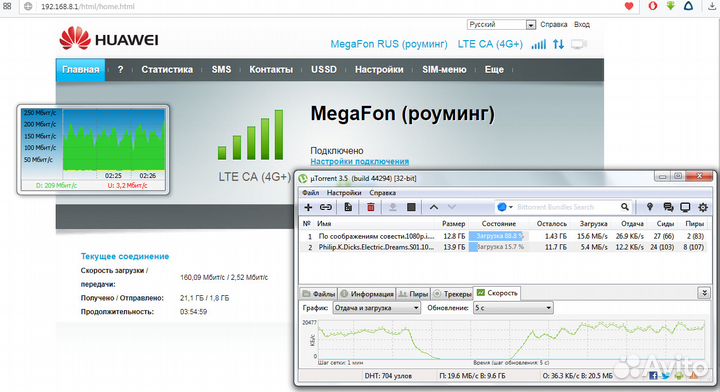720x392 pixels.
Task: Open the Русский language dropdown
Action: click(x=501, y=24)
